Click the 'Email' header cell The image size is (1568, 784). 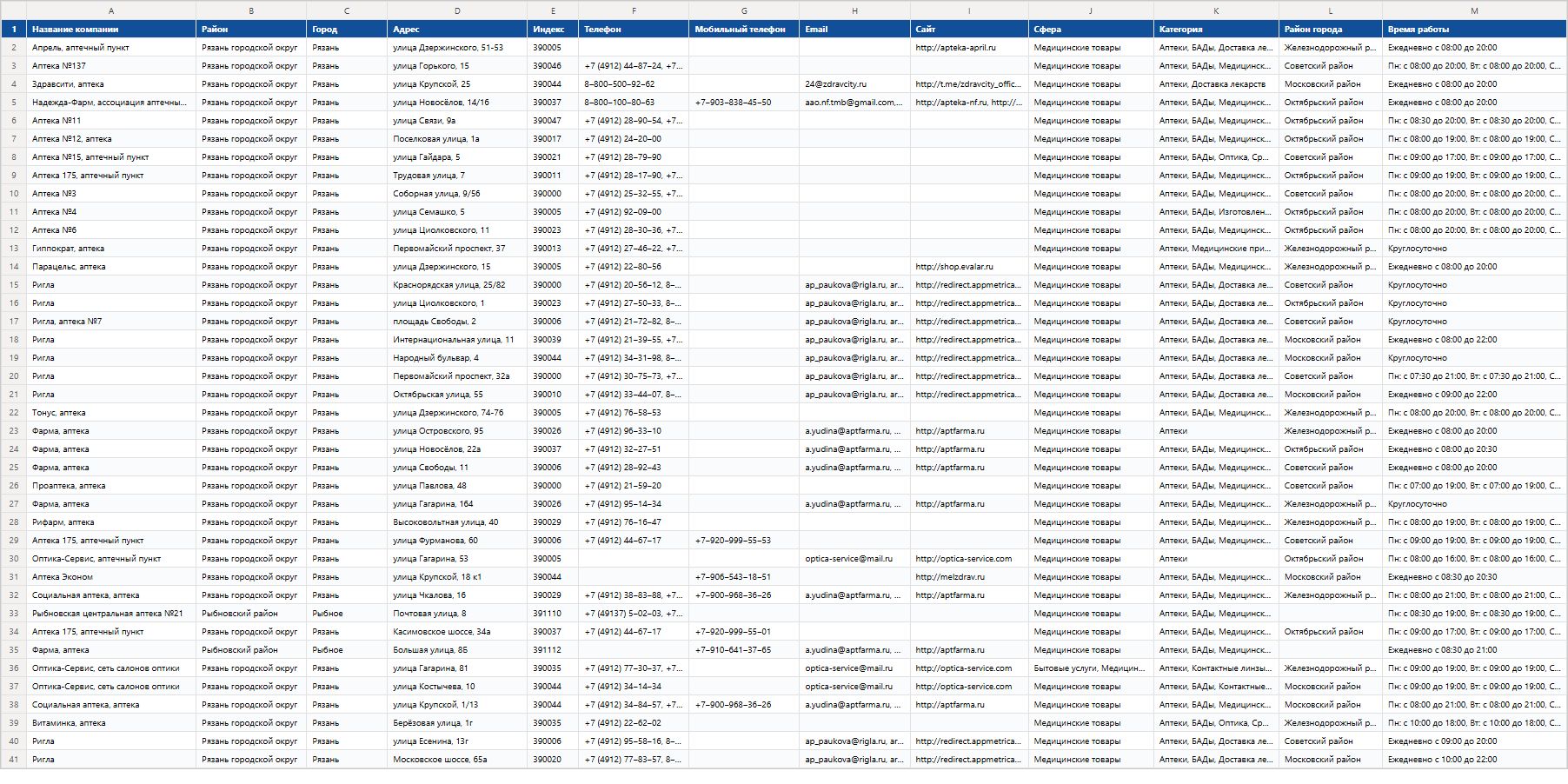tap(854, 29)
